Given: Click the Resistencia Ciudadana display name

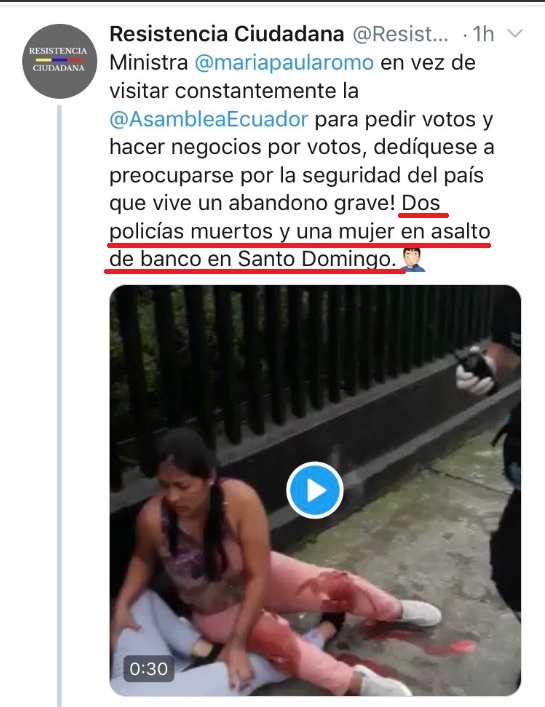Looking at the screenshot, I should tap(227, 34).
